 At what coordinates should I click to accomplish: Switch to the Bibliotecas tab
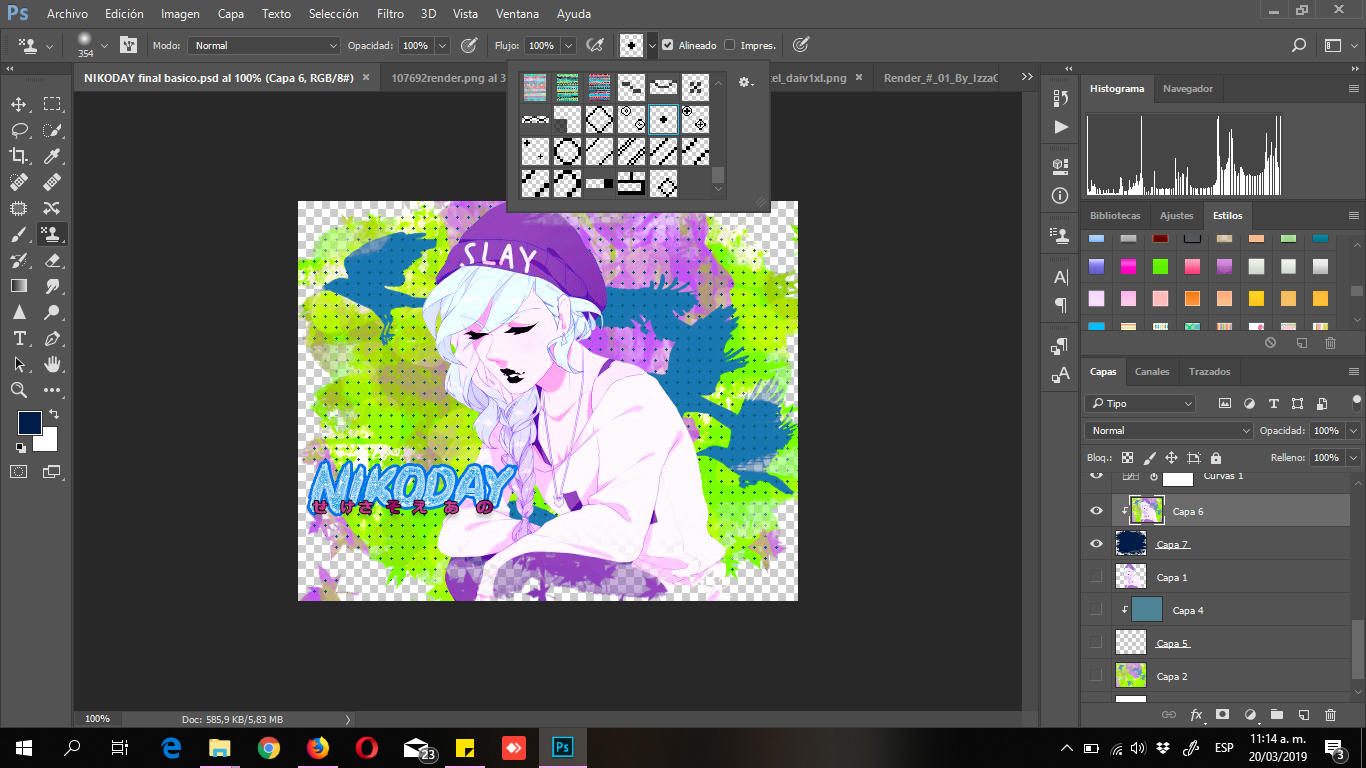[x=1115, y=215]
